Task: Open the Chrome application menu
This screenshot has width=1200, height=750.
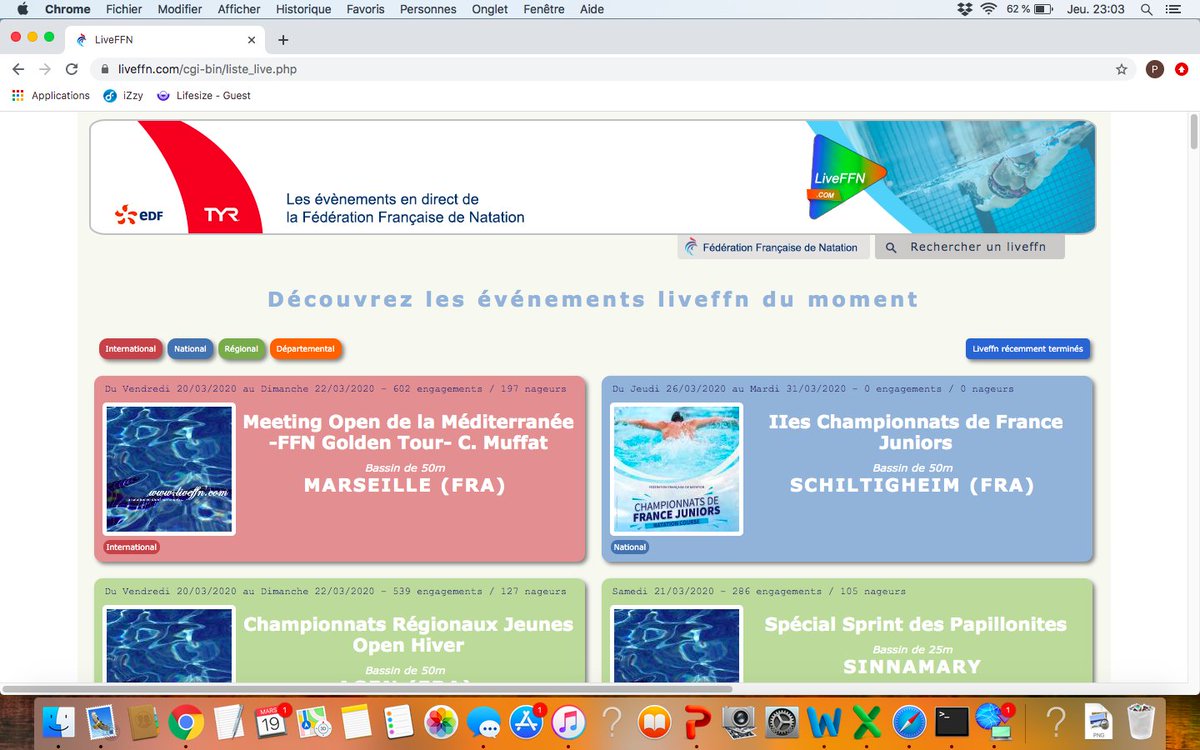Action: coord(67,9)
